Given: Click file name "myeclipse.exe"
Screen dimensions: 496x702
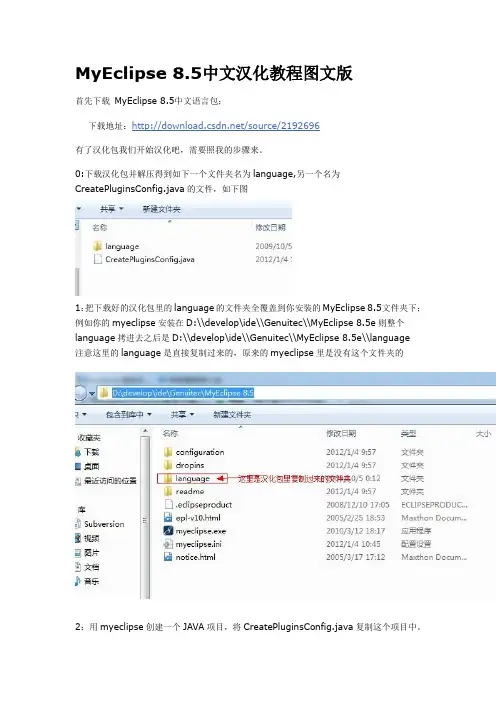Looking at the screenshot, I should click(201, 531).
